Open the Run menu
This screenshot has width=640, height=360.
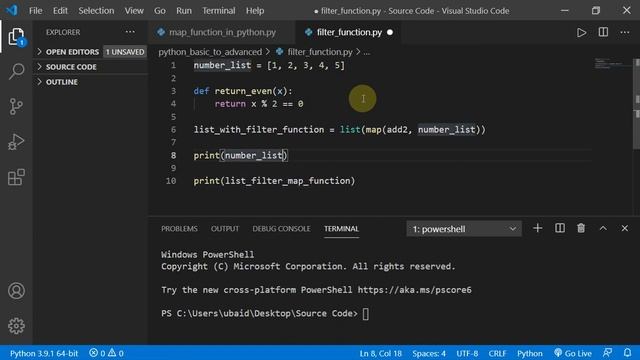[184, 11]
